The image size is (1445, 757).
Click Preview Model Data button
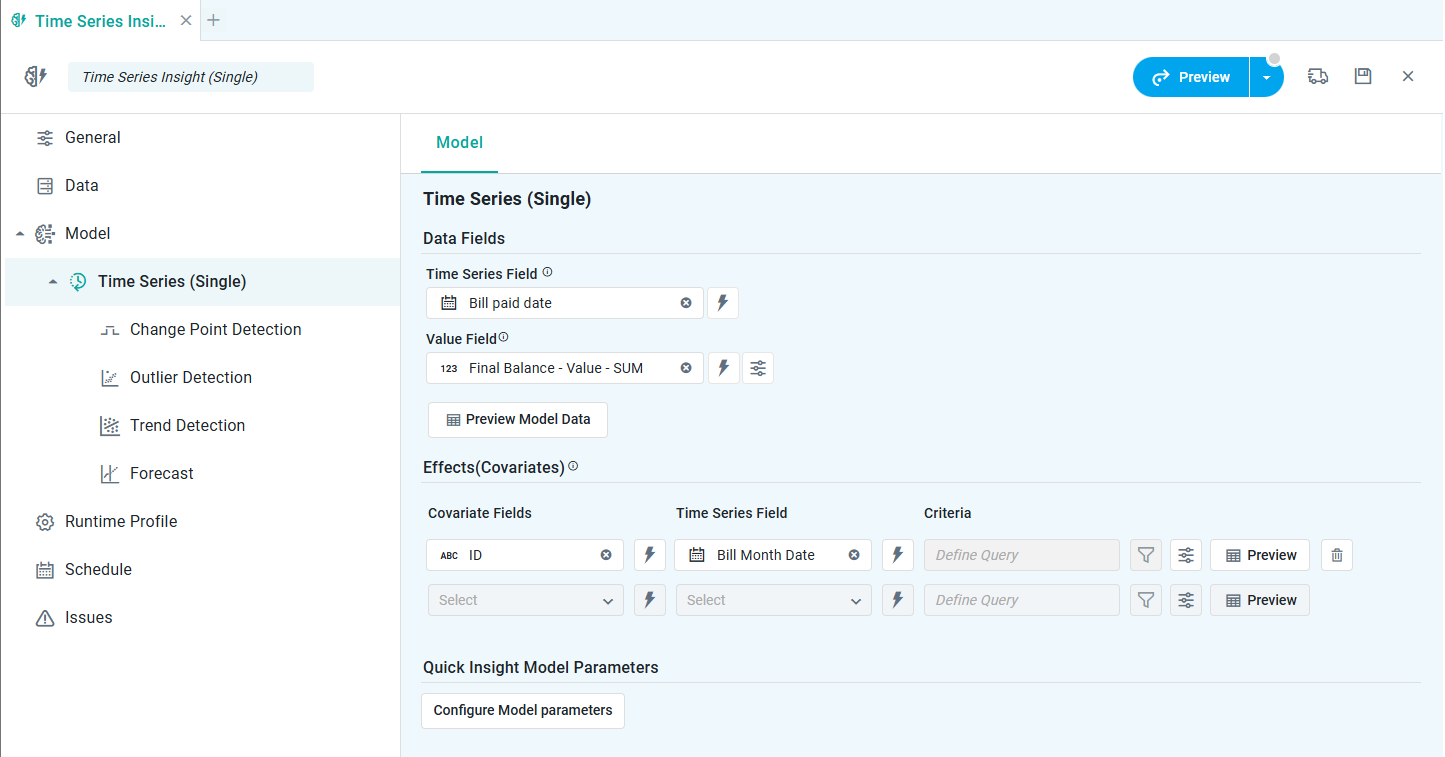(x=517, y=420)
